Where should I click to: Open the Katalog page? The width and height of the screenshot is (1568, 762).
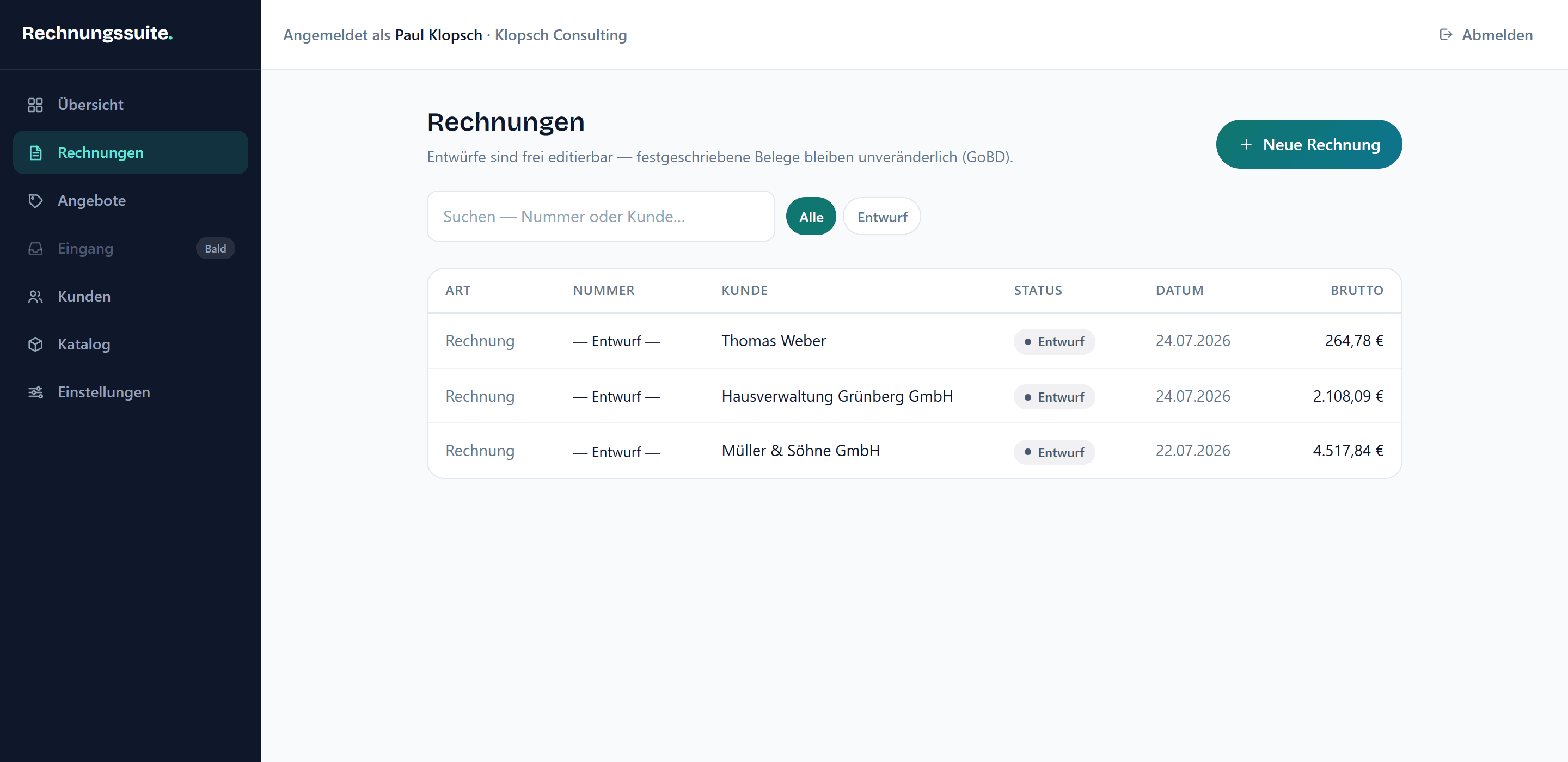[x=130, y=345]
